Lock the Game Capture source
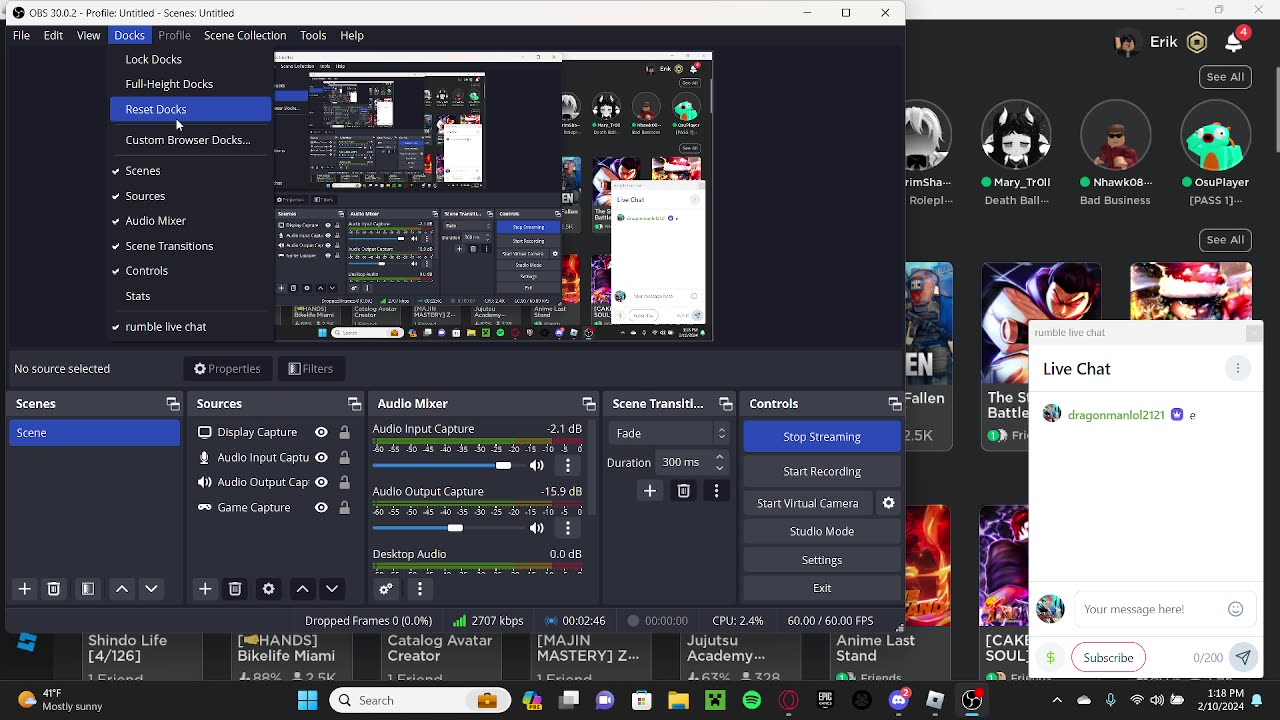Image resolution: width=1280 pixels, height=720 pixels. tap(344, 507)
